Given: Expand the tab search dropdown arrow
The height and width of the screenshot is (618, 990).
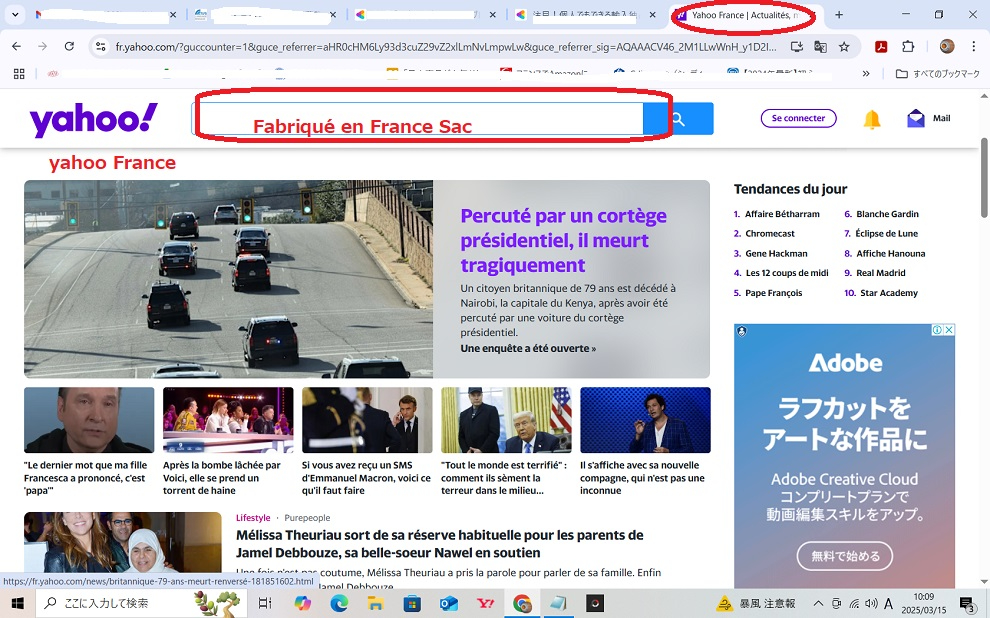Looking at the screenshot, I should [x=15, y=15].
